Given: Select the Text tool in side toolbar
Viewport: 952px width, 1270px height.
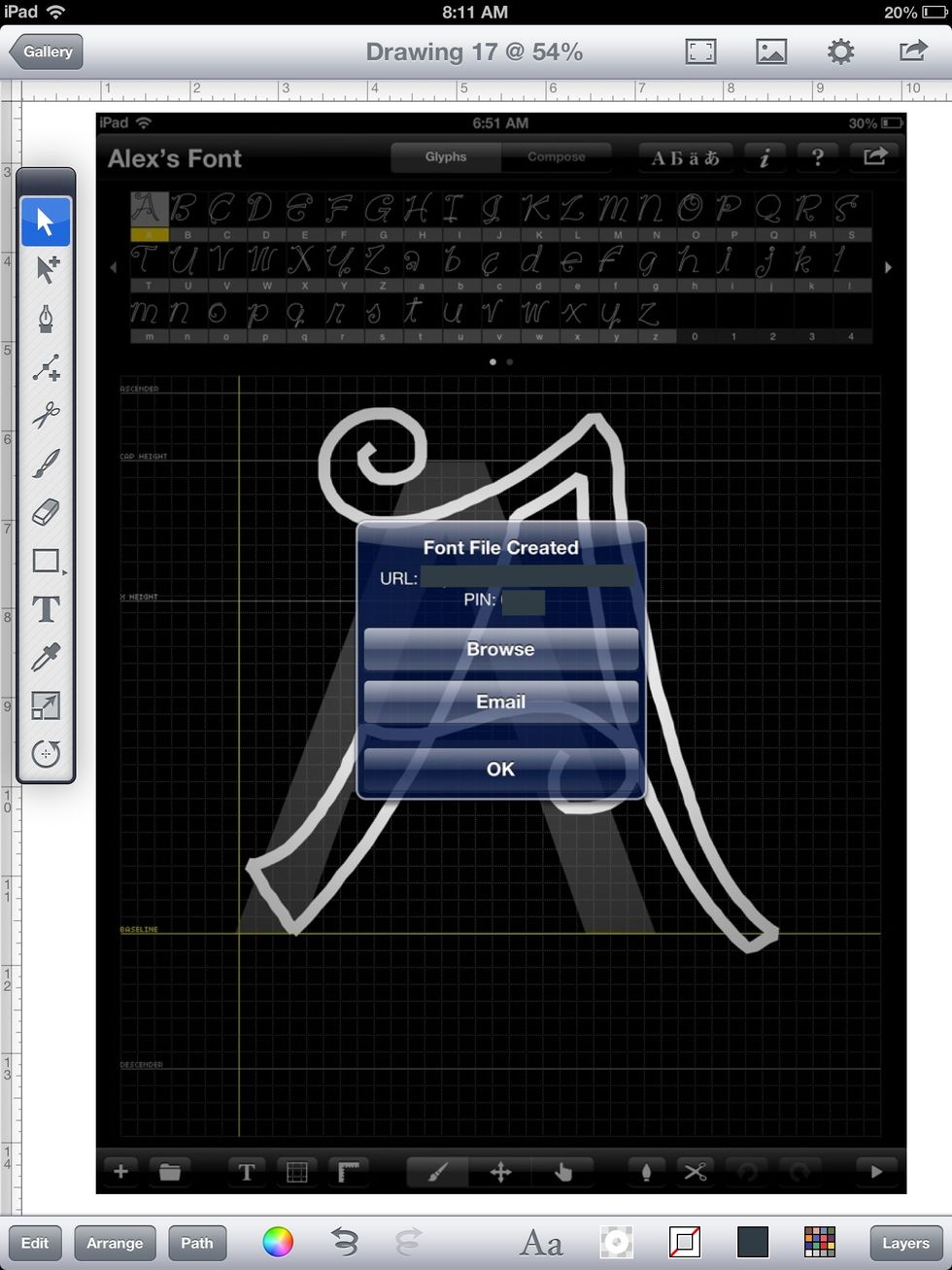Looking at the screenshot, I should 46,609.
